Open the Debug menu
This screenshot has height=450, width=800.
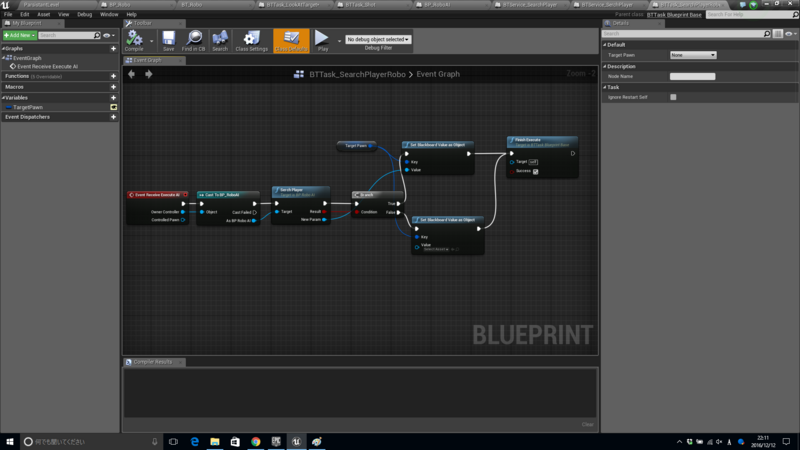click(84, 14)
